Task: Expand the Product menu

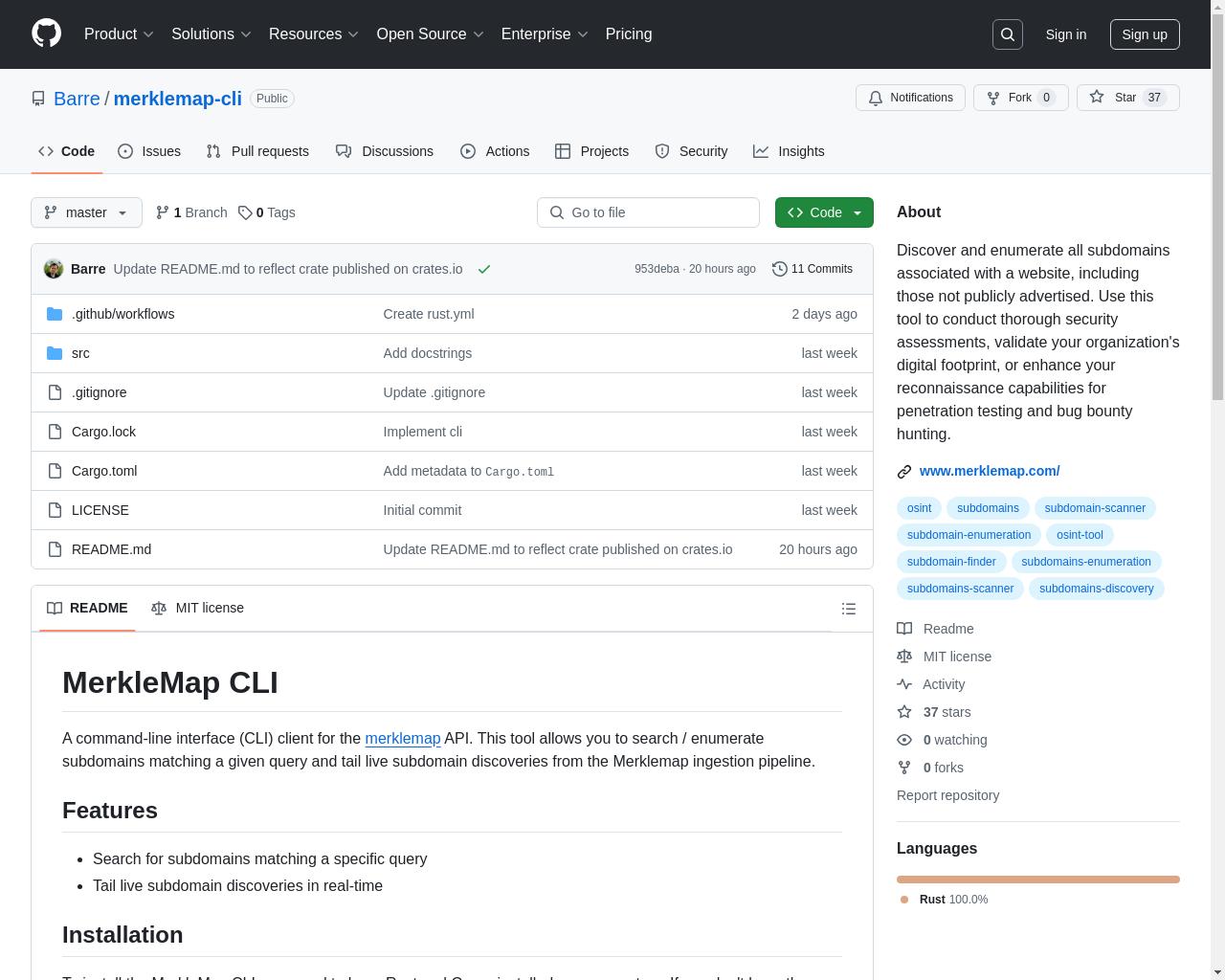Action: coord(119,34)
